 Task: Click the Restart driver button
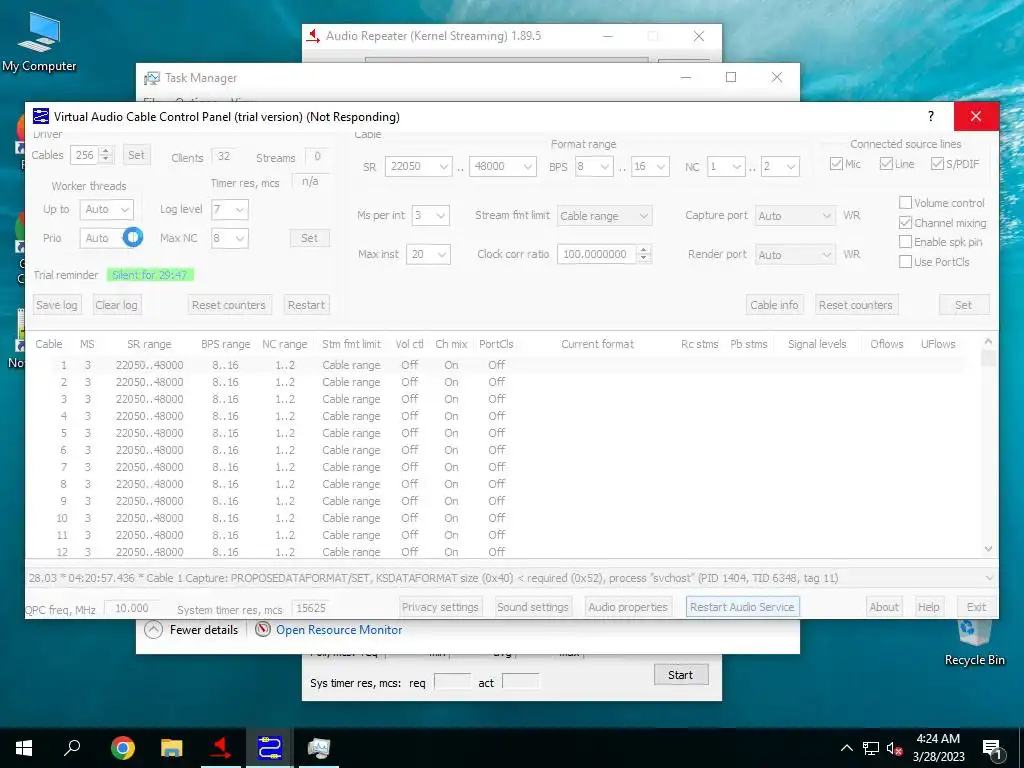coord(306,305)
